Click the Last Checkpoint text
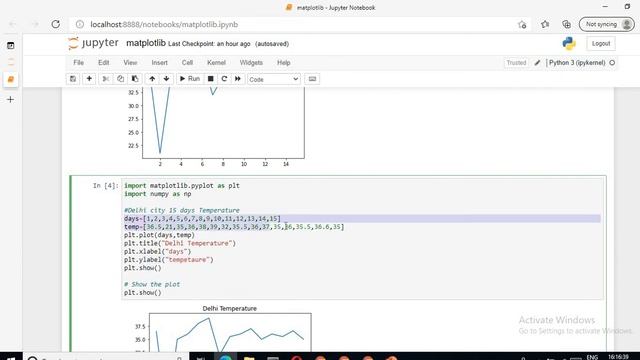640x360 pixels. pyautogui.click(x=209, y=44)
